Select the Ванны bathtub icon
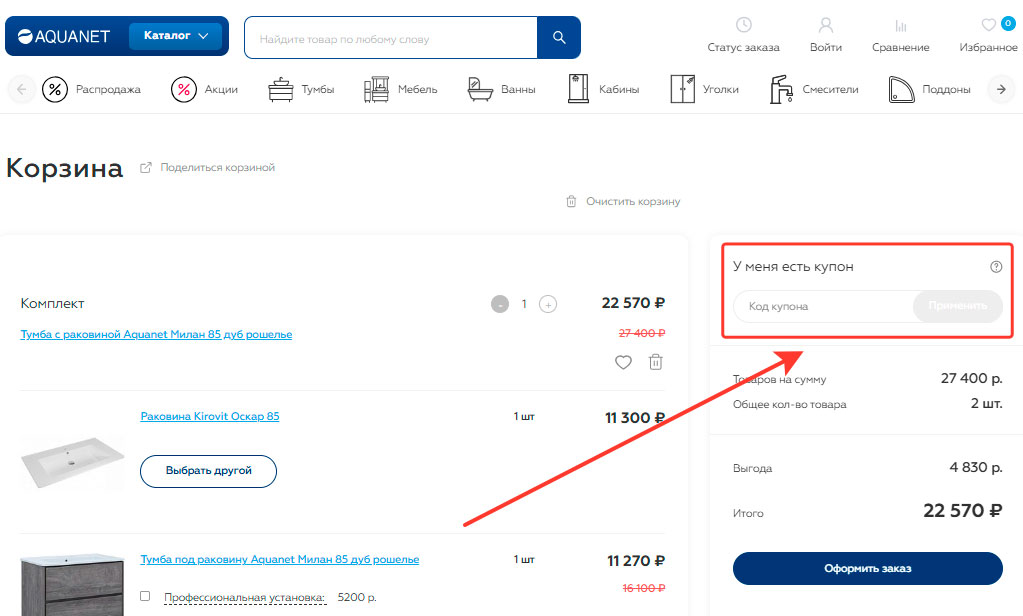The height and width of the screenshot is (616, 1023). pos(480,89)
